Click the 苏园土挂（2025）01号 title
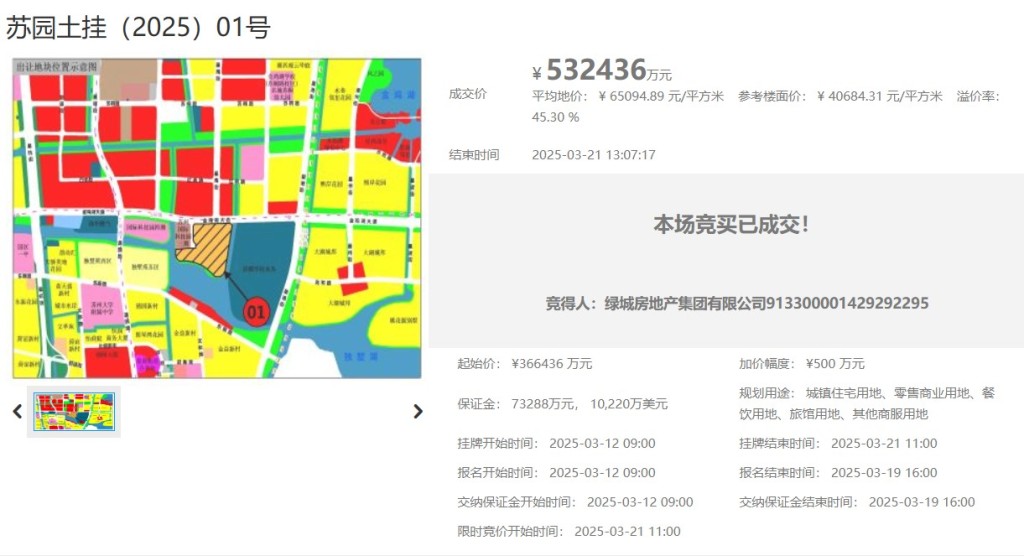The image size is (1024, 556). tap(138, 27)
